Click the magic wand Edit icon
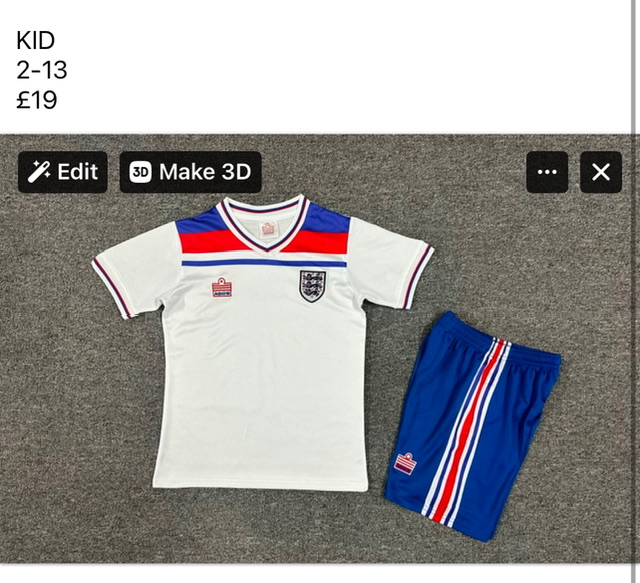 40,172
